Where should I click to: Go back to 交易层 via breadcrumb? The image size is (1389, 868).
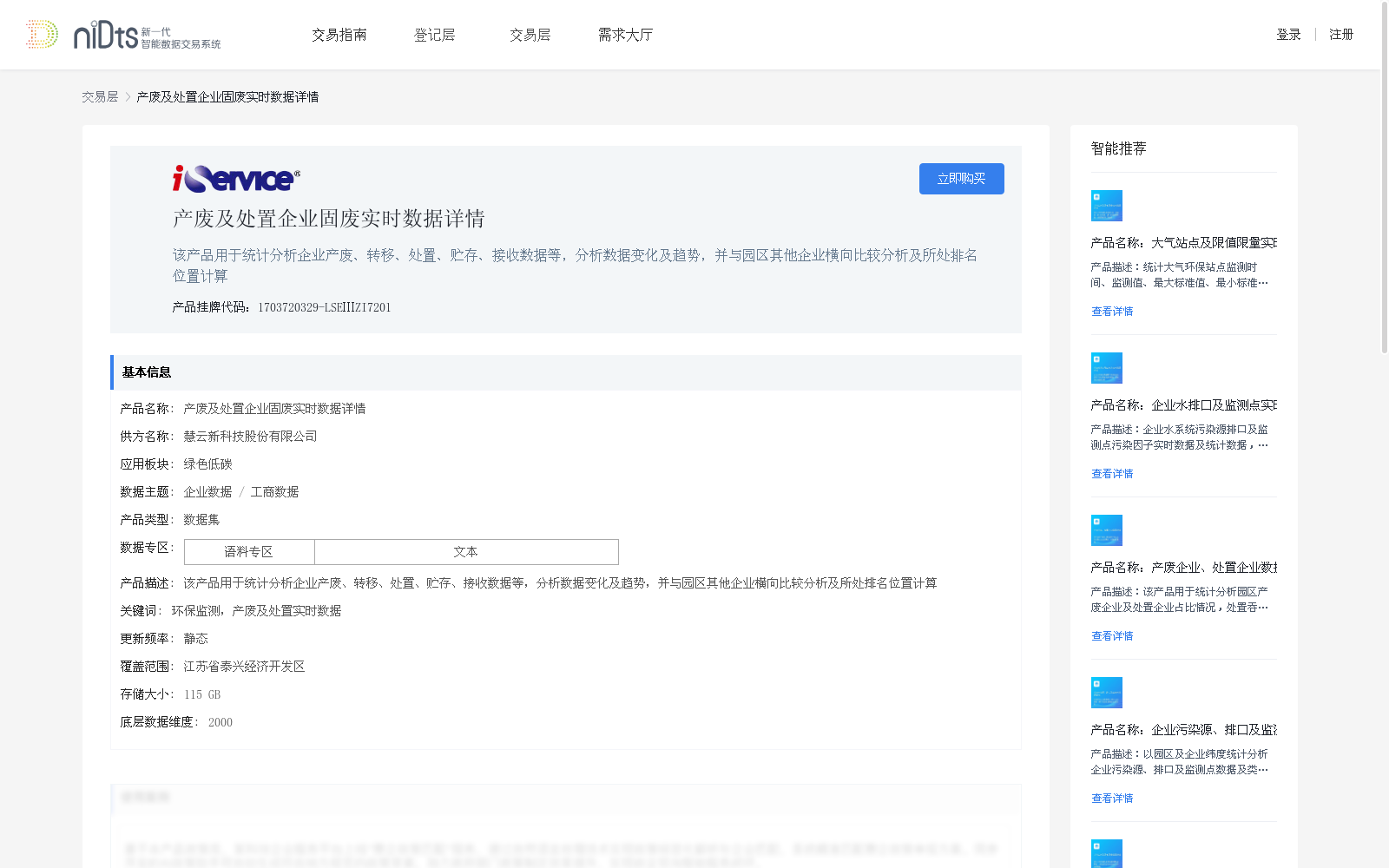coord(100,97)
